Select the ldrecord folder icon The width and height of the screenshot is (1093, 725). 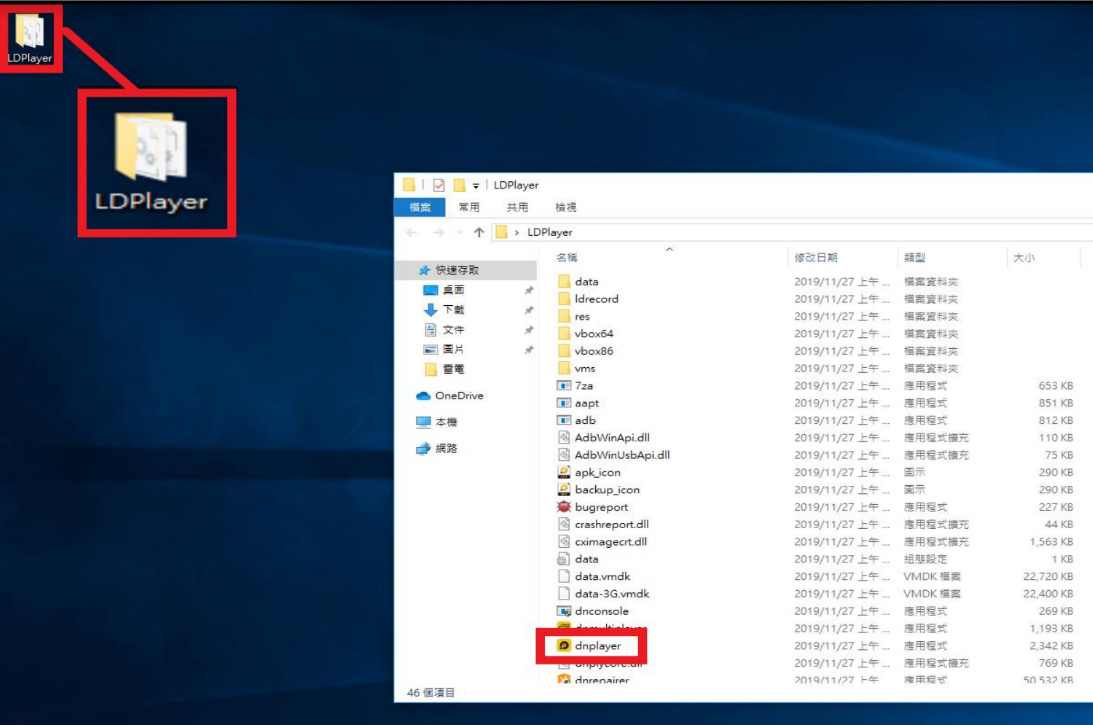point(564,299)
